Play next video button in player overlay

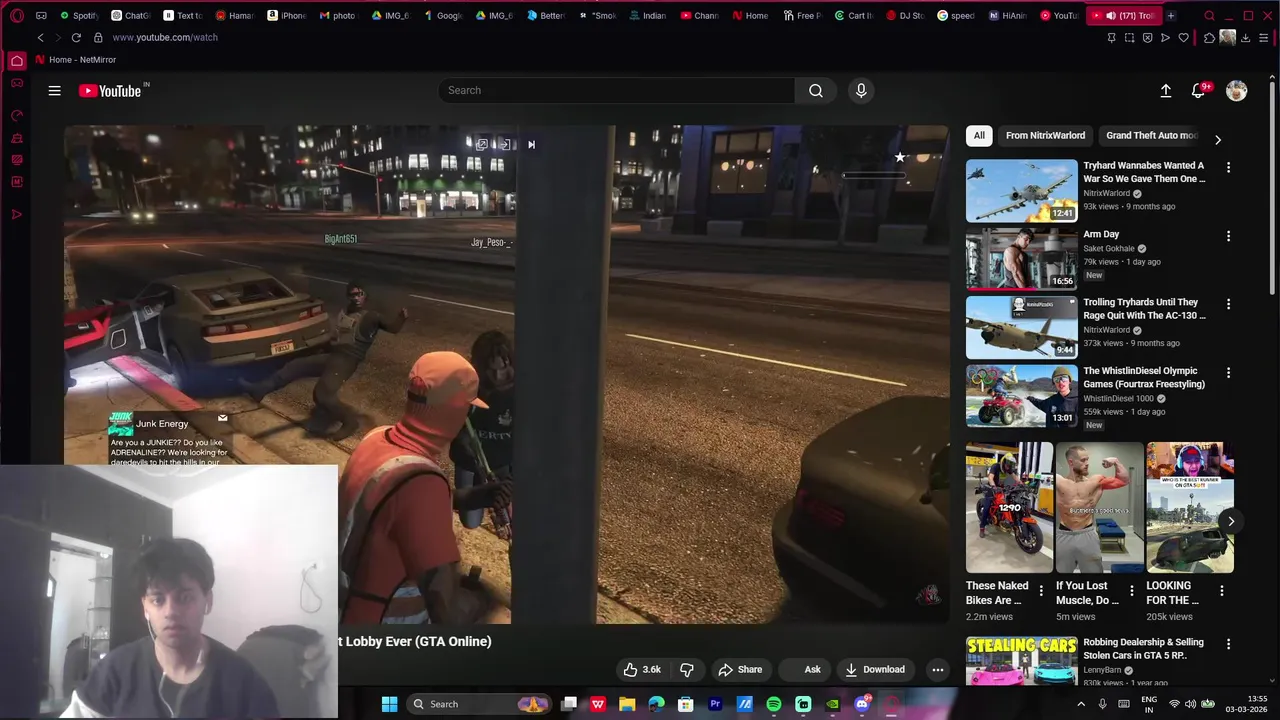tap(531, 145)
